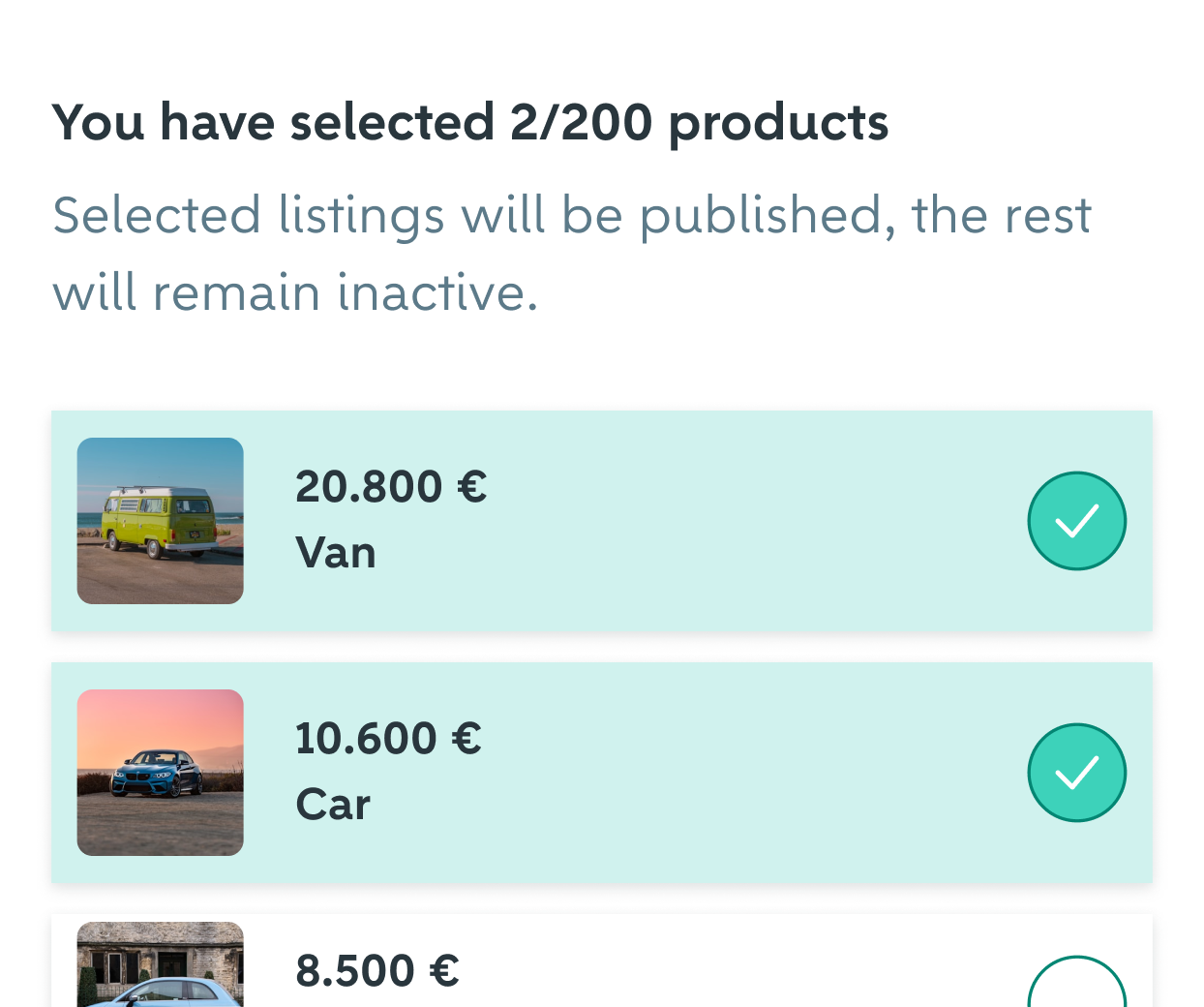Uncheck the Car listing checkmark
The image size is (1204, 1007).
click(1076, 773)
